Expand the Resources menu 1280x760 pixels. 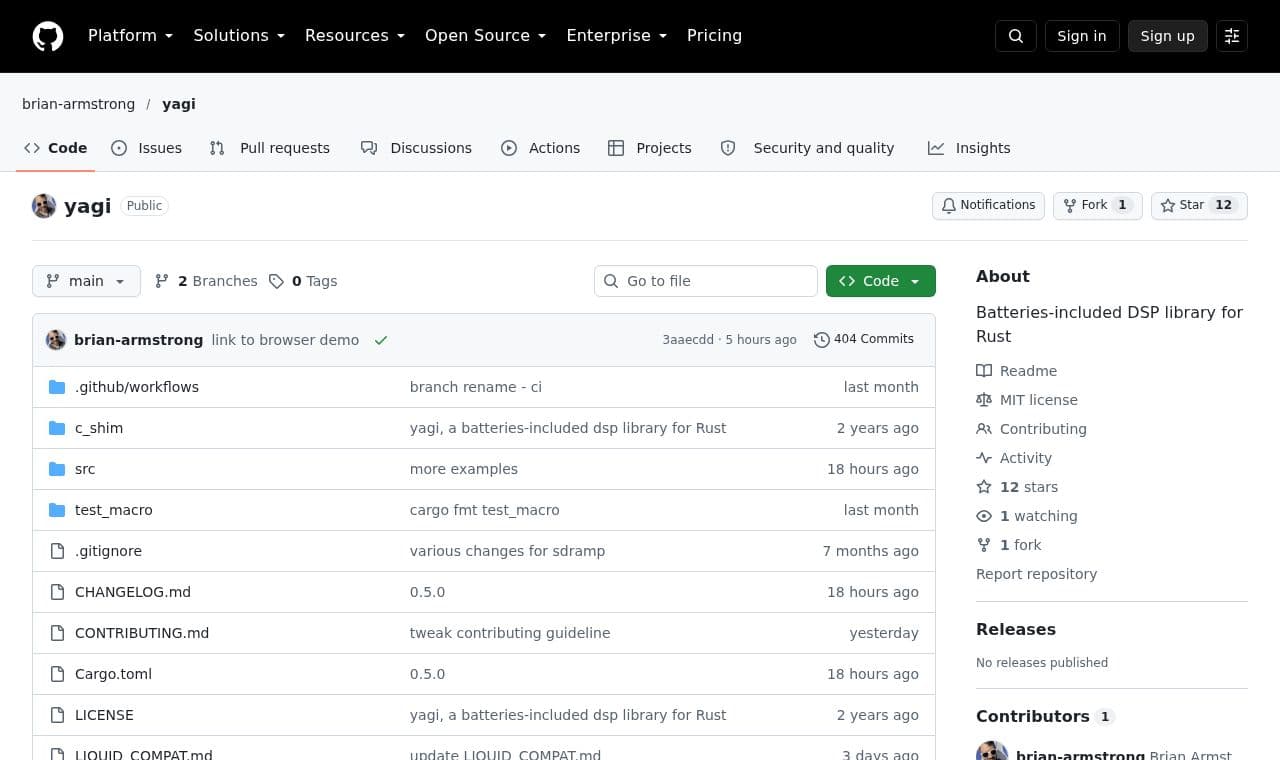click(355, 36)
